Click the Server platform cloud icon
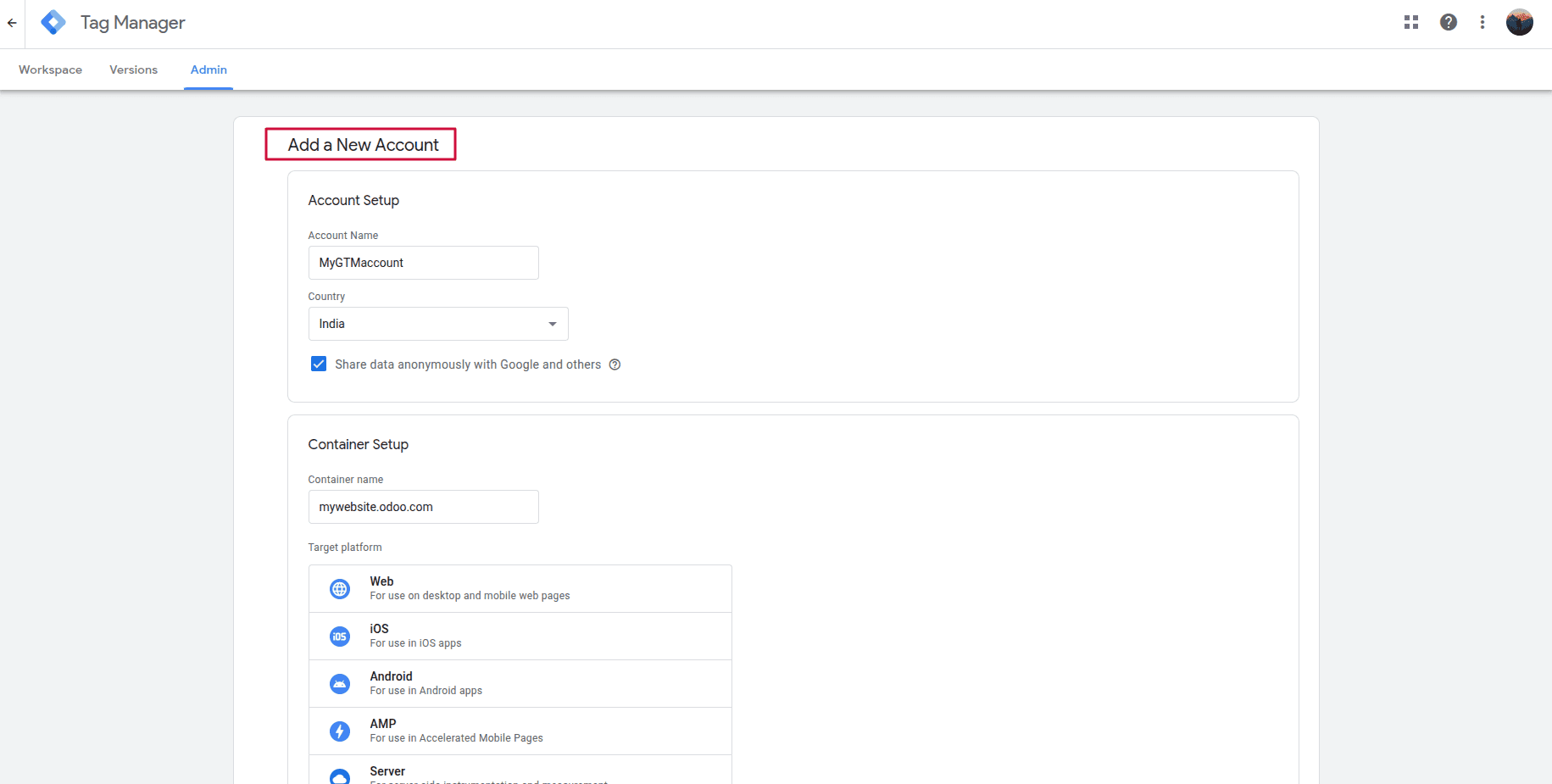This screenshot has width=1552, height=784. click(x=340, y=776)
